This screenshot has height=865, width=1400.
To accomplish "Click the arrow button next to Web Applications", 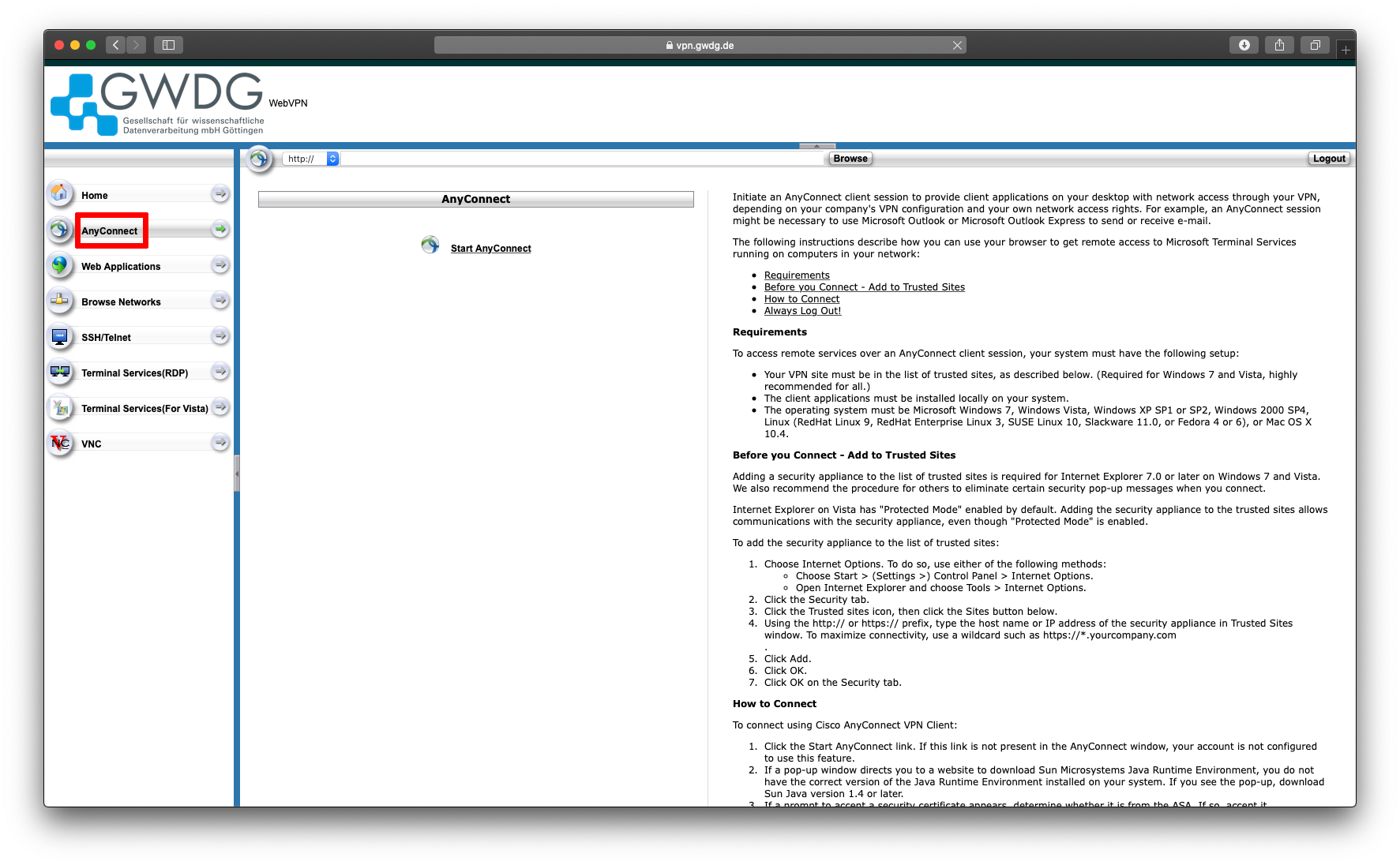I will coord(220,264).
